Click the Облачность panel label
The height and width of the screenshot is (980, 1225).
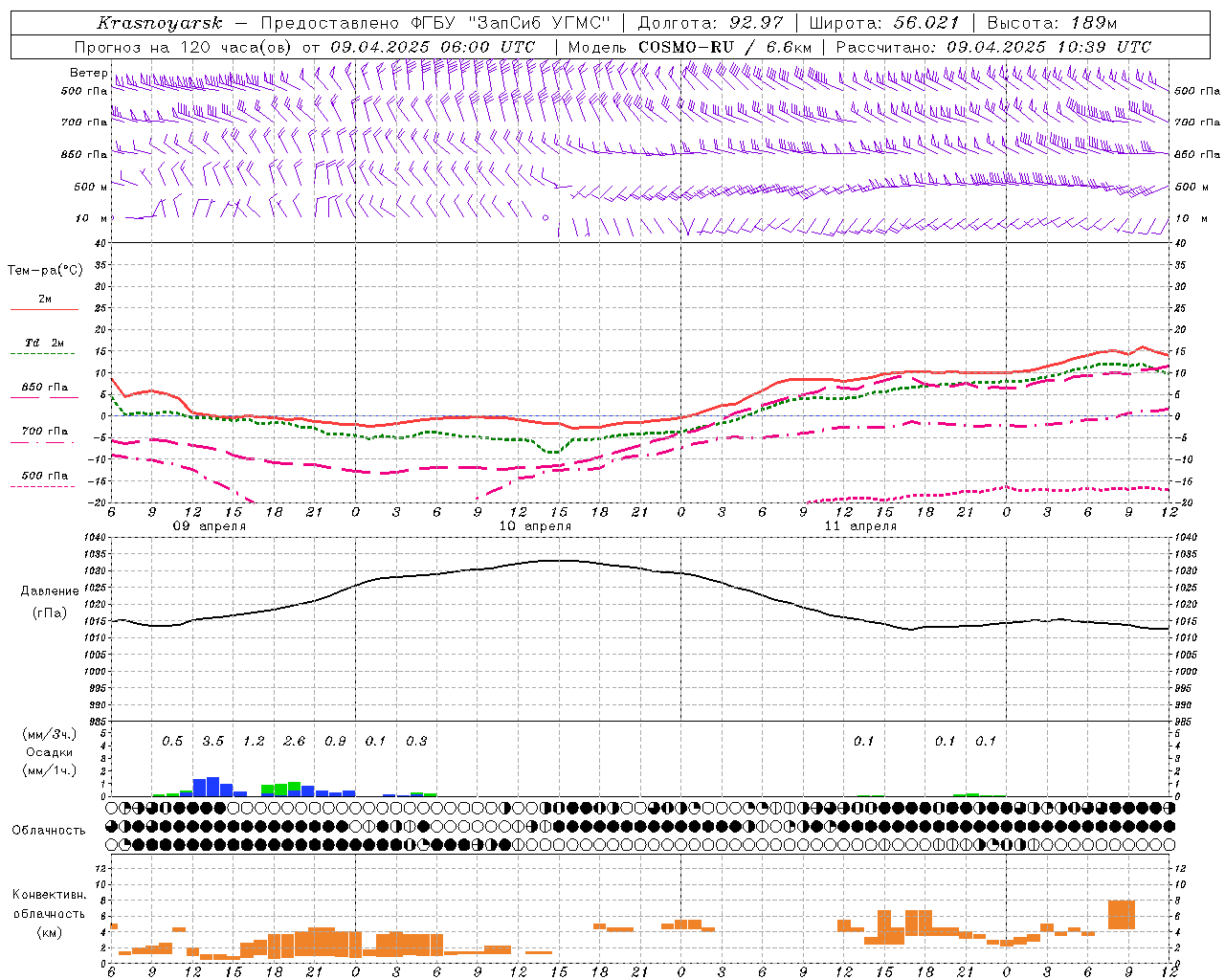click(x=49, y=830)
